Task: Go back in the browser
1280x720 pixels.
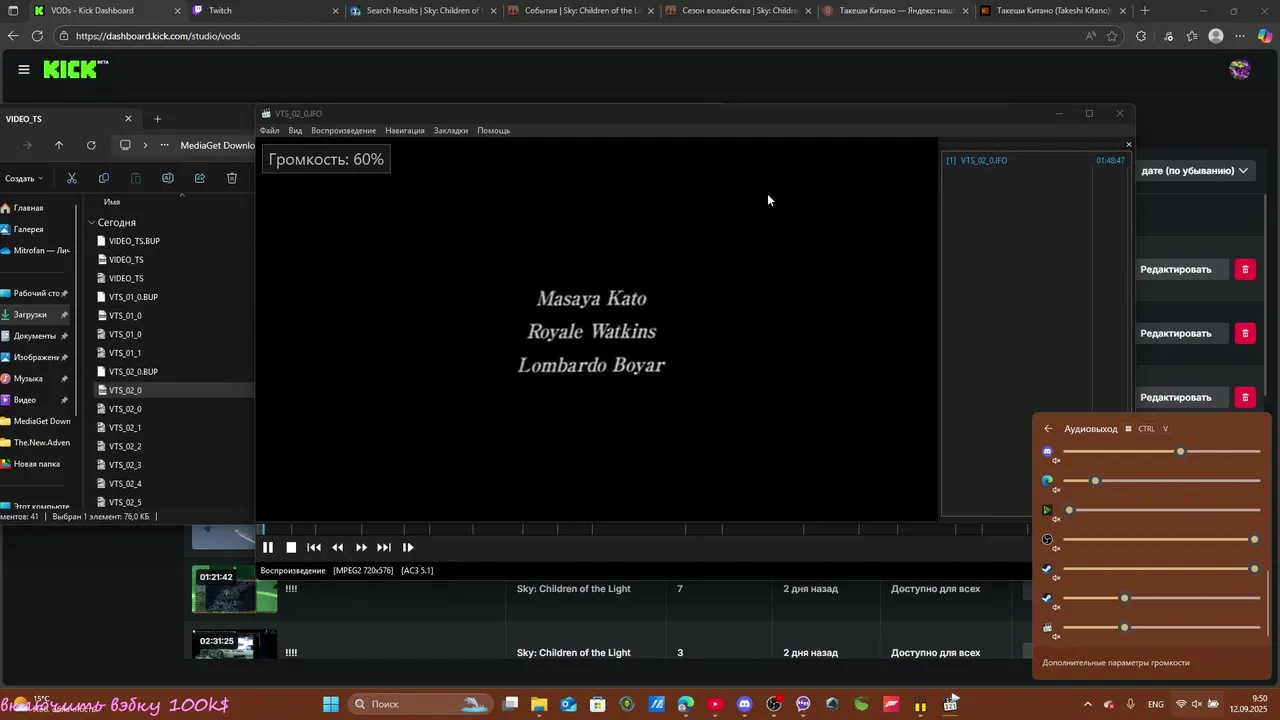Action: pyautogui.click(x=13, y=36)
